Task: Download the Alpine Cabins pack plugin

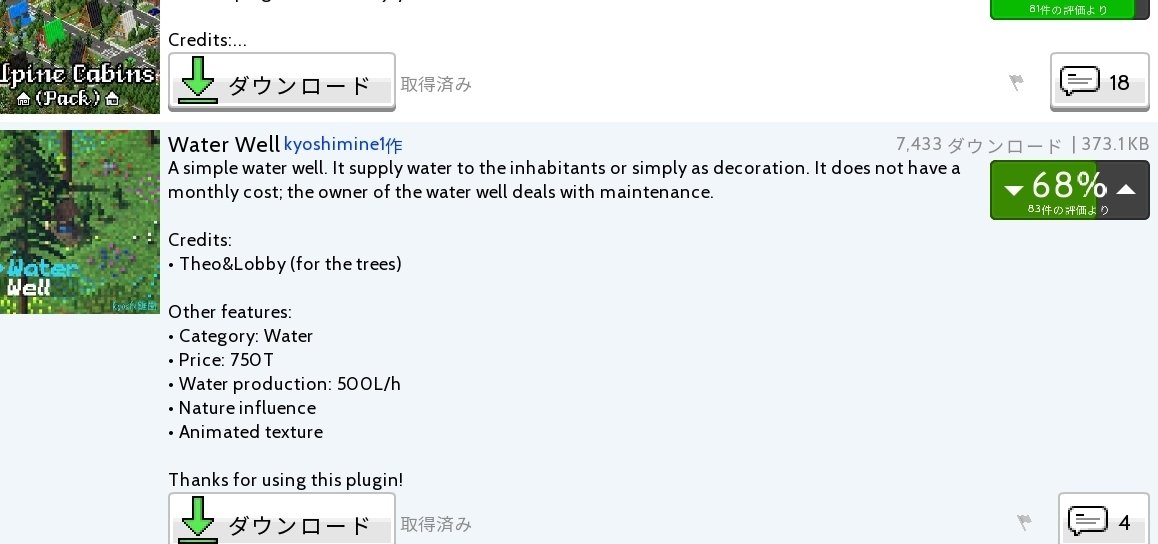Action: tap(281, 82)
